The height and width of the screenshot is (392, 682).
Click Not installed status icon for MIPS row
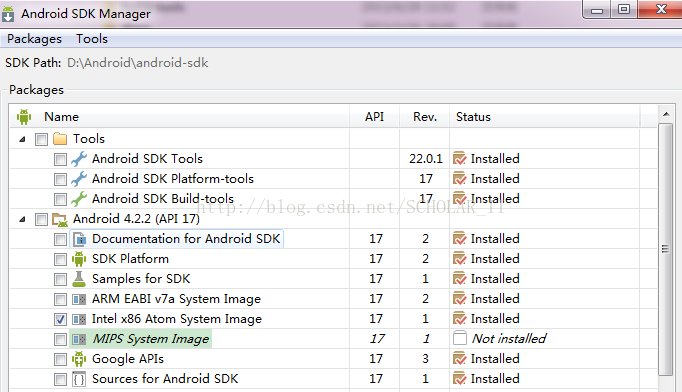[x=460, y=338]
